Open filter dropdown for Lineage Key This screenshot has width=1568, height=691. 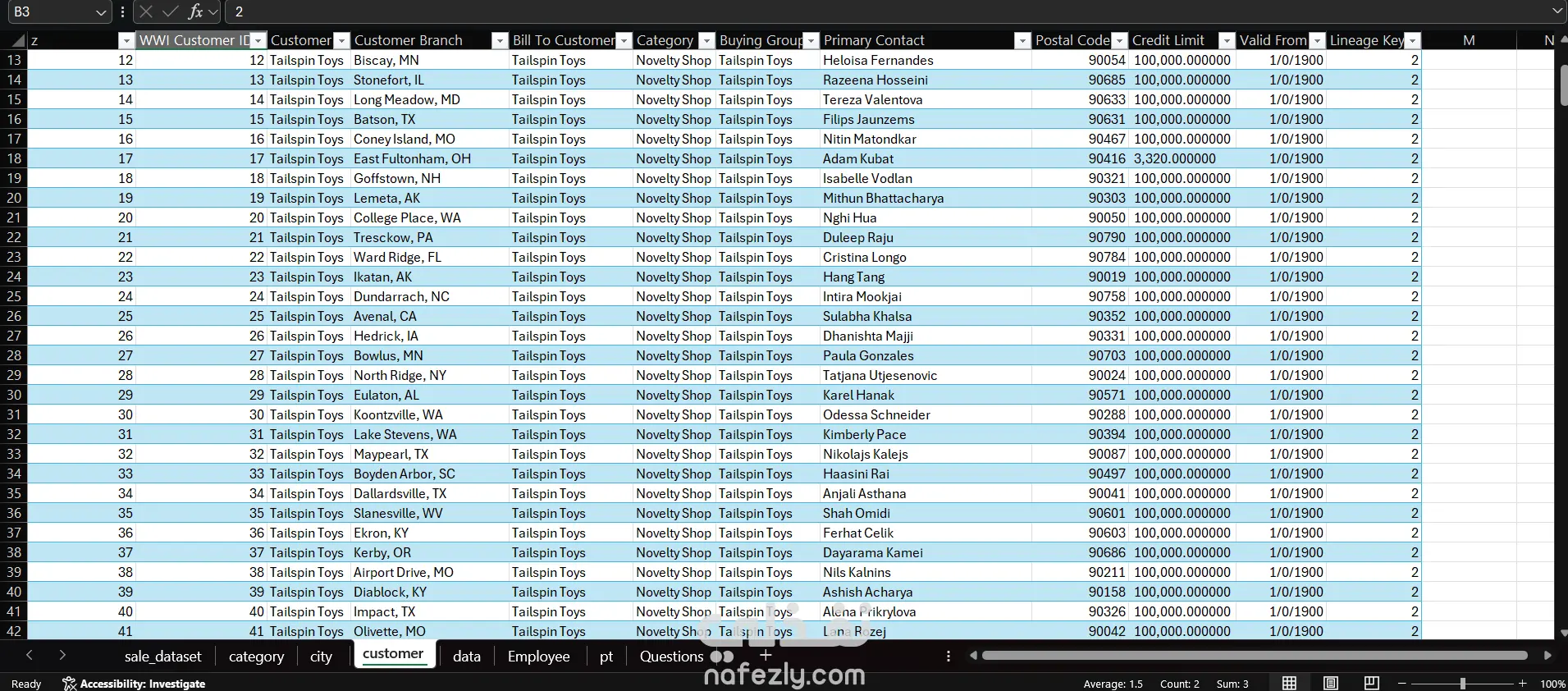coord(1412,40)
